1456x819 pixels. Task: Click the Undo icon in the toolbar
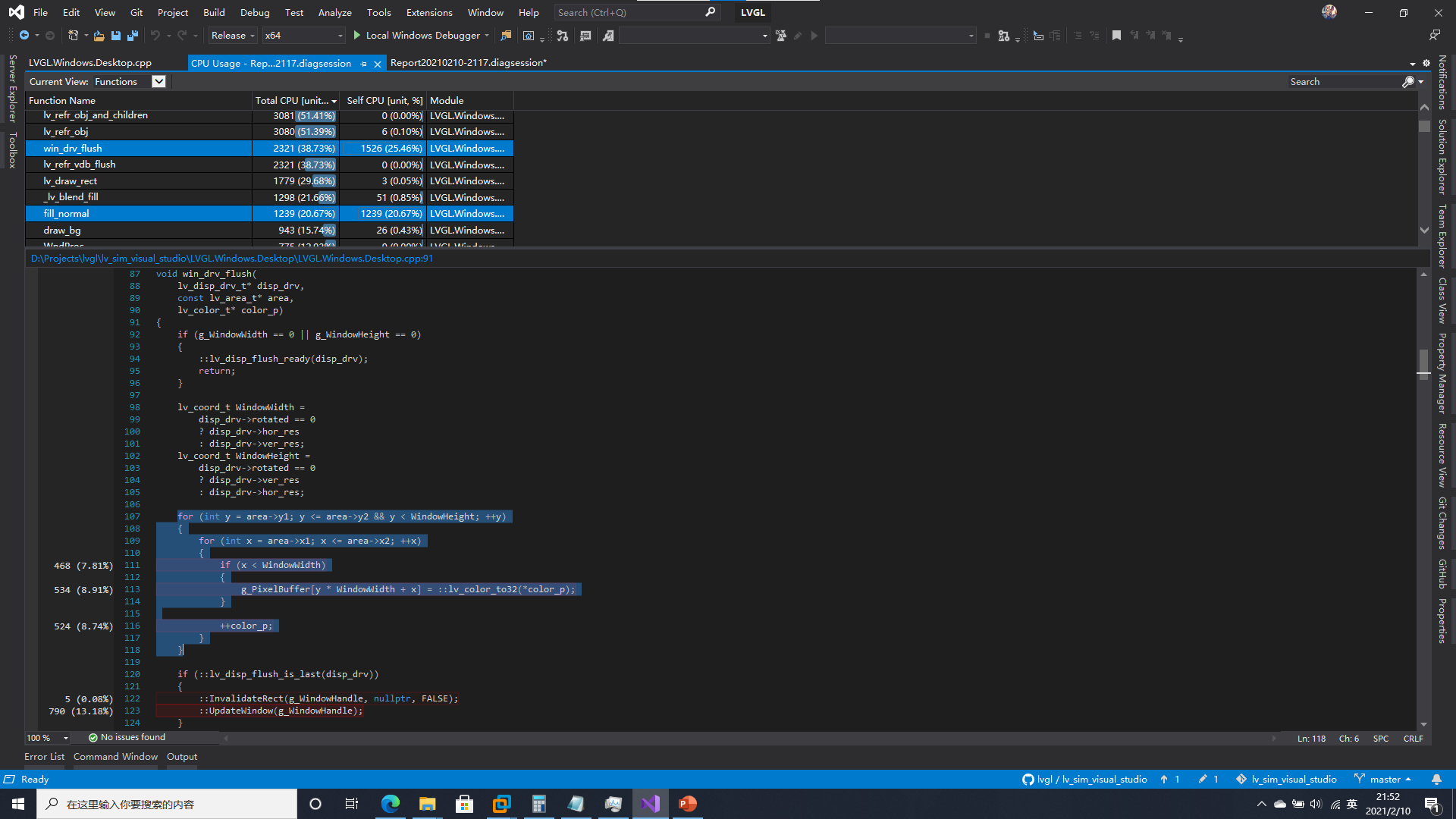[157, 35]
